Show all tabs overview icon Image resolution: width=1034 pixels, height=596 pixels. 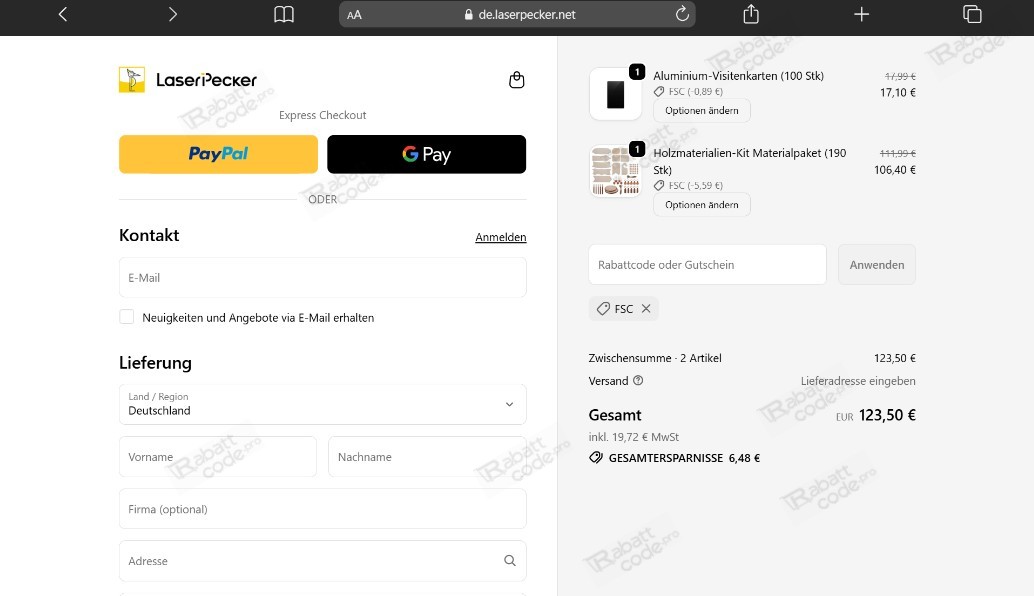point(972,14)
